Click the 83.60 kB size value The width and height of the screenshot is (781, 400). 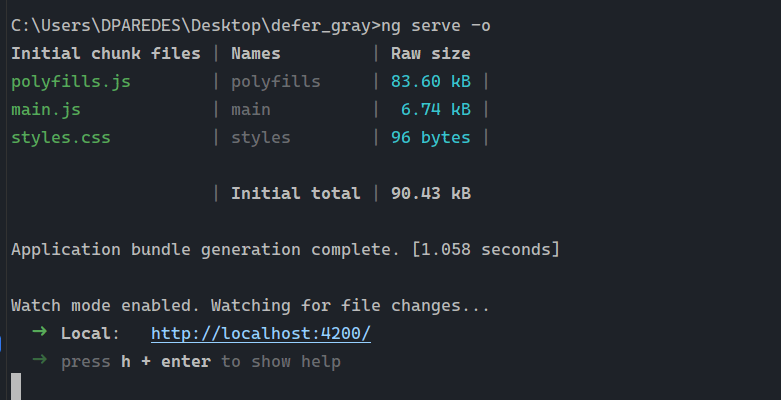(430, 81)
